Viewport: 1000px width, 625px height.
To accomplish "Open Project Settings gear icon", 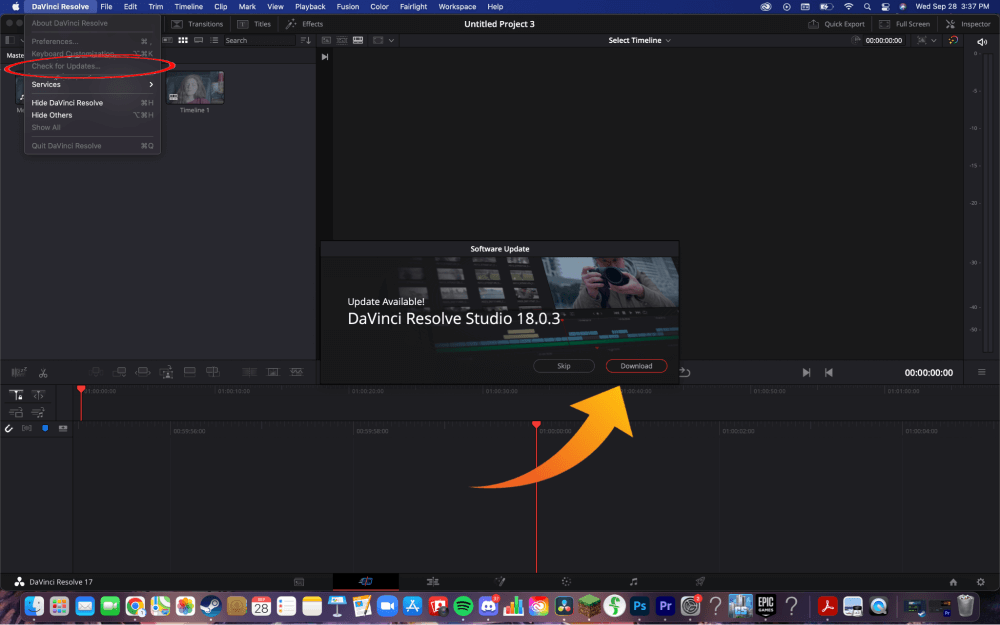I will (980, 582).
